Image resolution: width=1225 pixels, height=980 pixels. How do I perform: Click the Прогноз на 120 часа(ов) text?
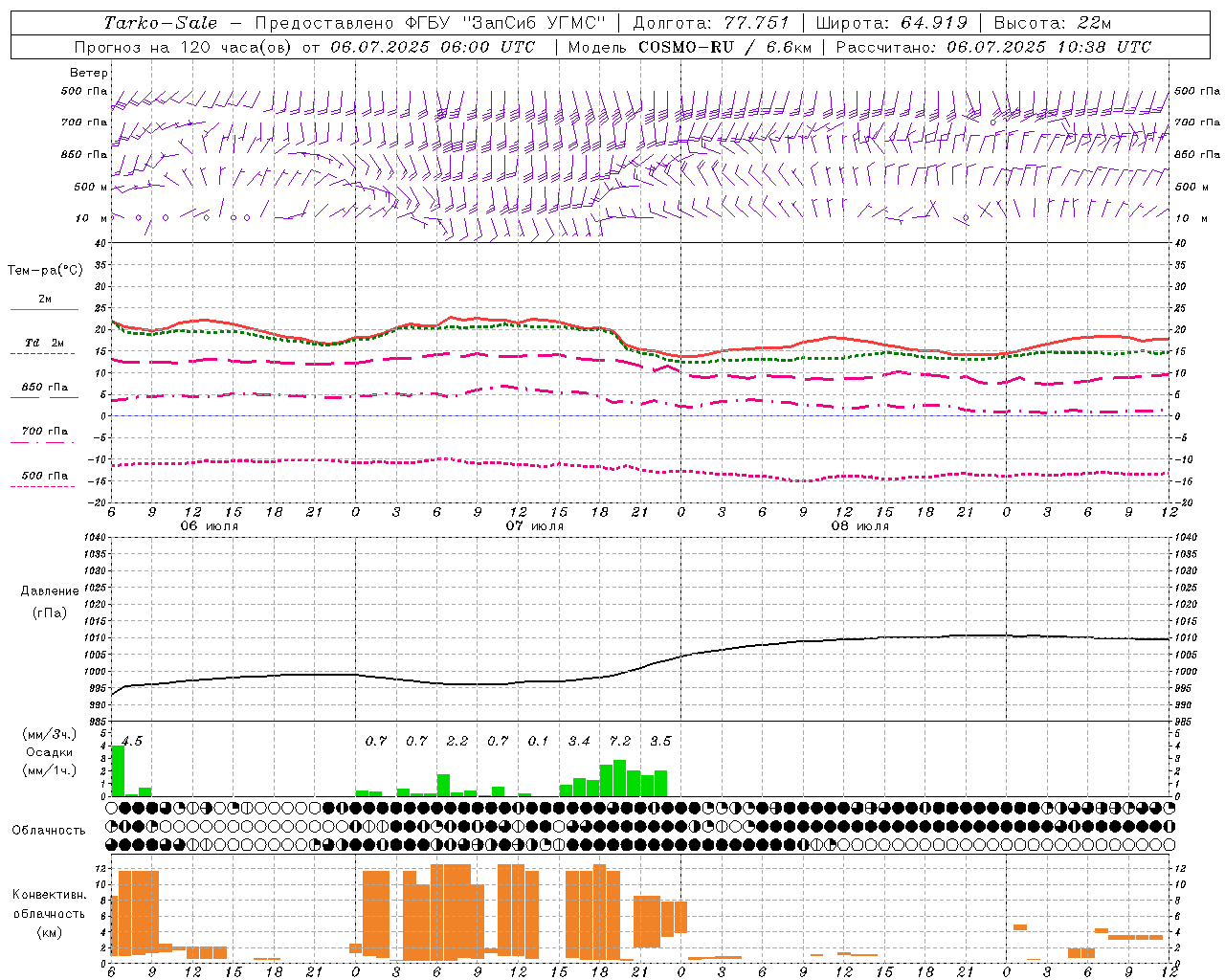pyautogui.click(x=185, y=47)
